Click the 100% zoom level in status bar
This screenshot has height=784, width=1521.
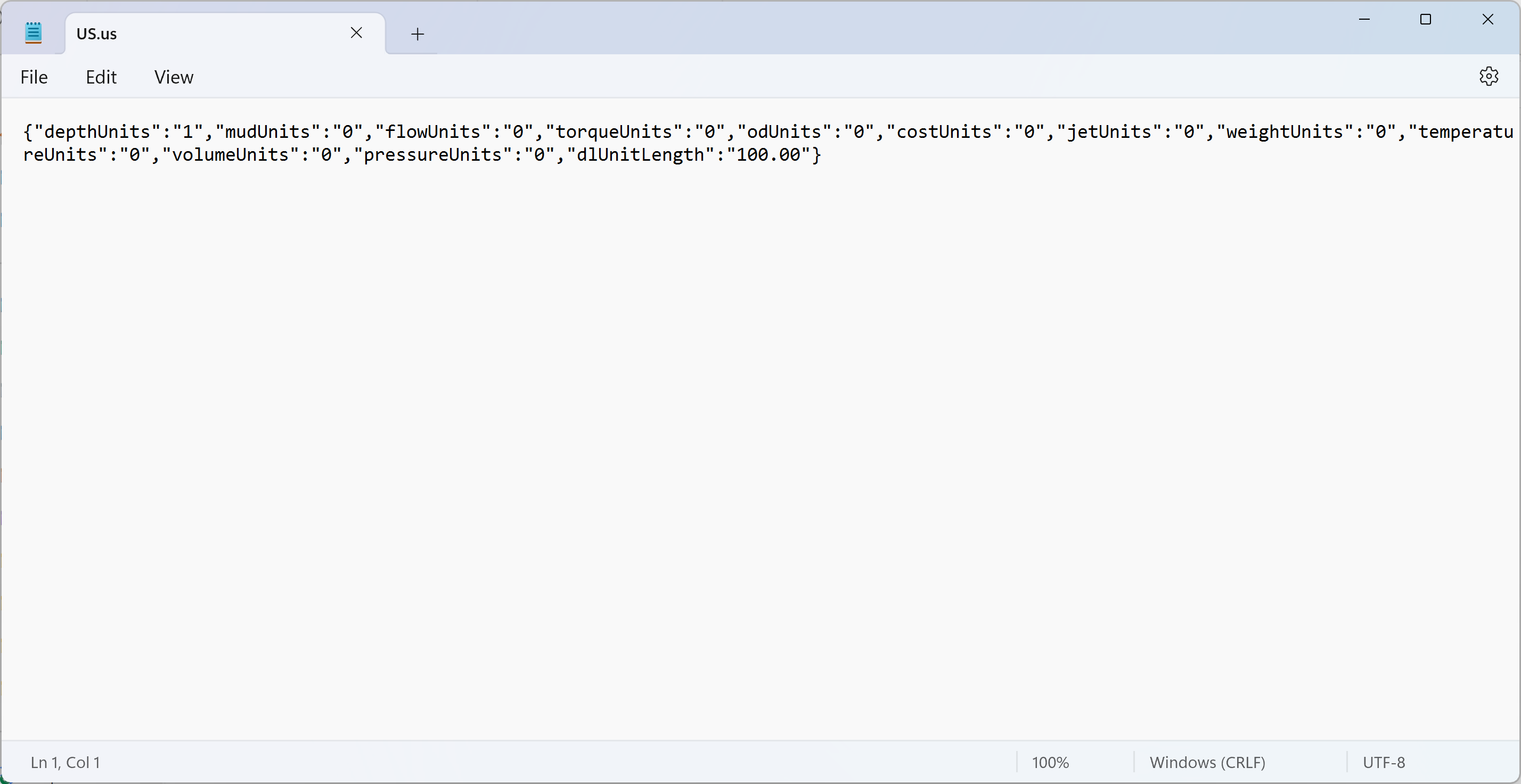point(1050,762)
